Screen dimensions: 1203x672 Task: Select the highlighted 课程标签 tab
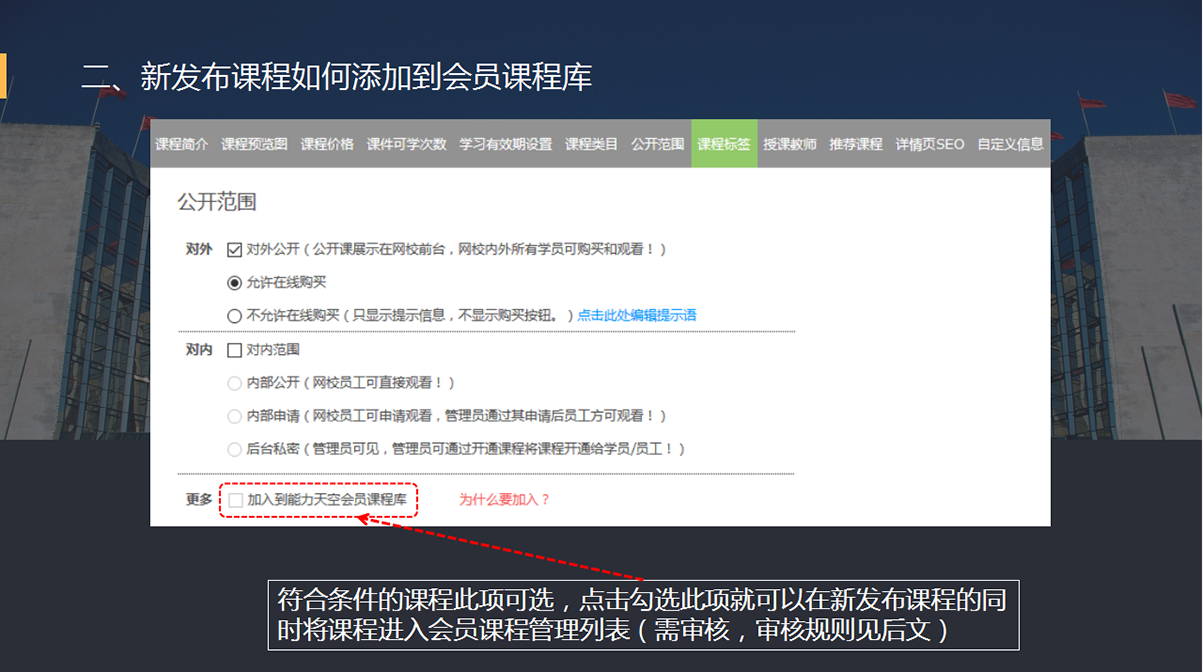(x=724, y=144)
